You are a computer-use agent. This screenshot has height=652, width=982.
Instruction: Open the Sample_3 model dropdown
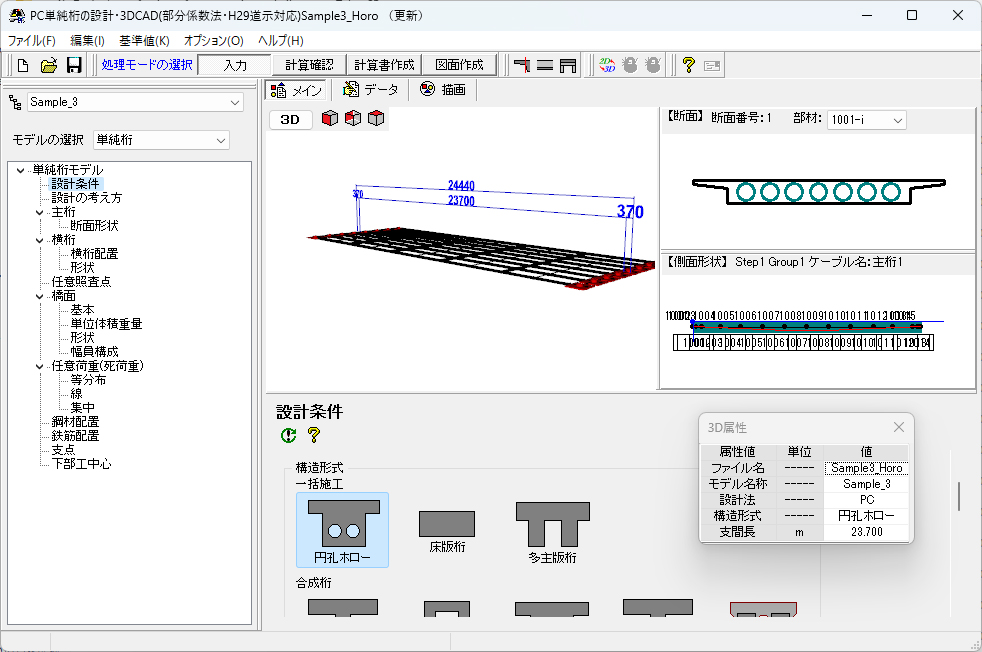[235, 102]
